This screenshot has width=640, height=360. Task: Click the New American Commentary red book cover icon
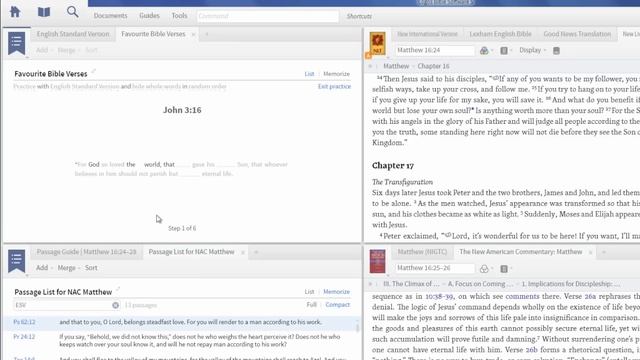tap(377, 261)
